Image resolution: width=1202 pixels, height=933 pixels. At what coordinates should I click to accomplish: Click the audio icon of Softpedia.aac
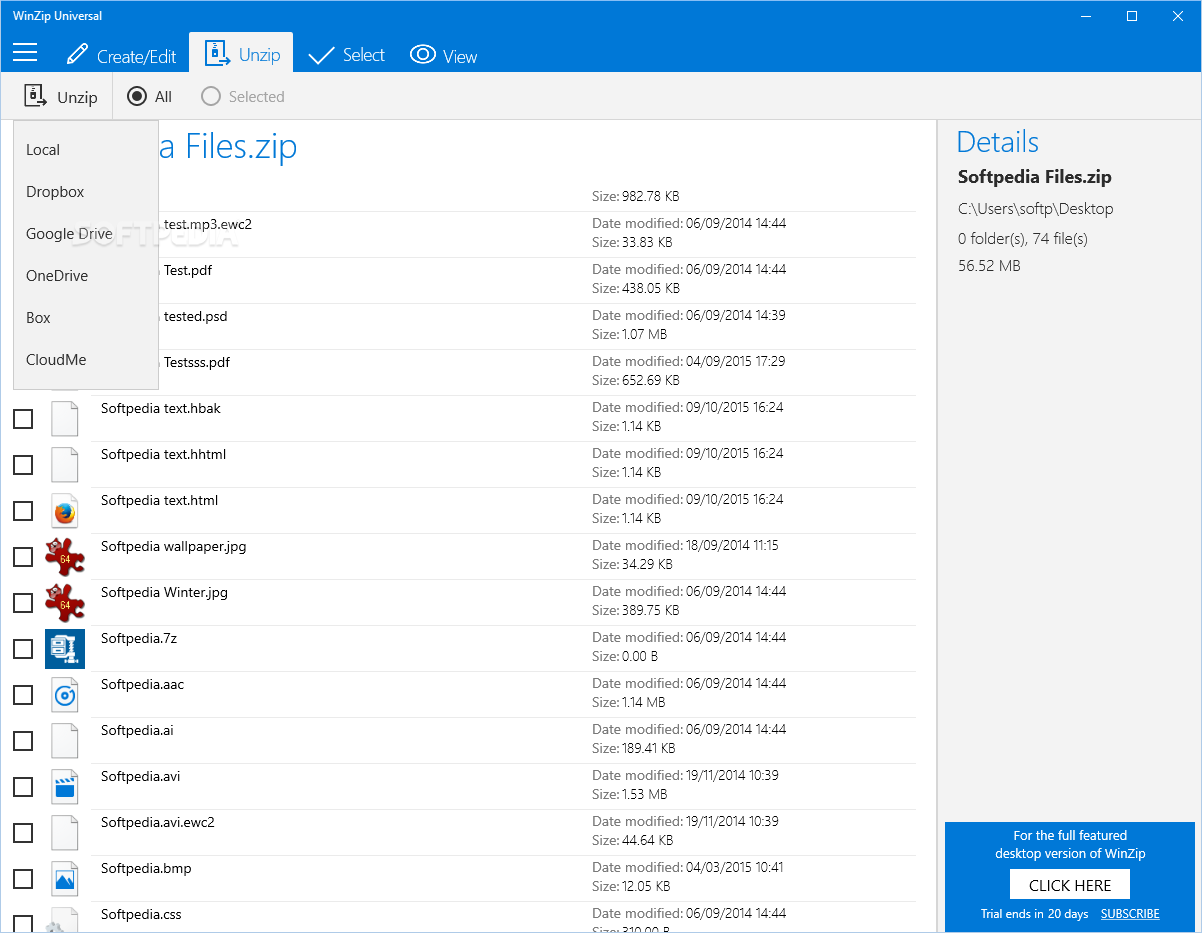[65, 695]
